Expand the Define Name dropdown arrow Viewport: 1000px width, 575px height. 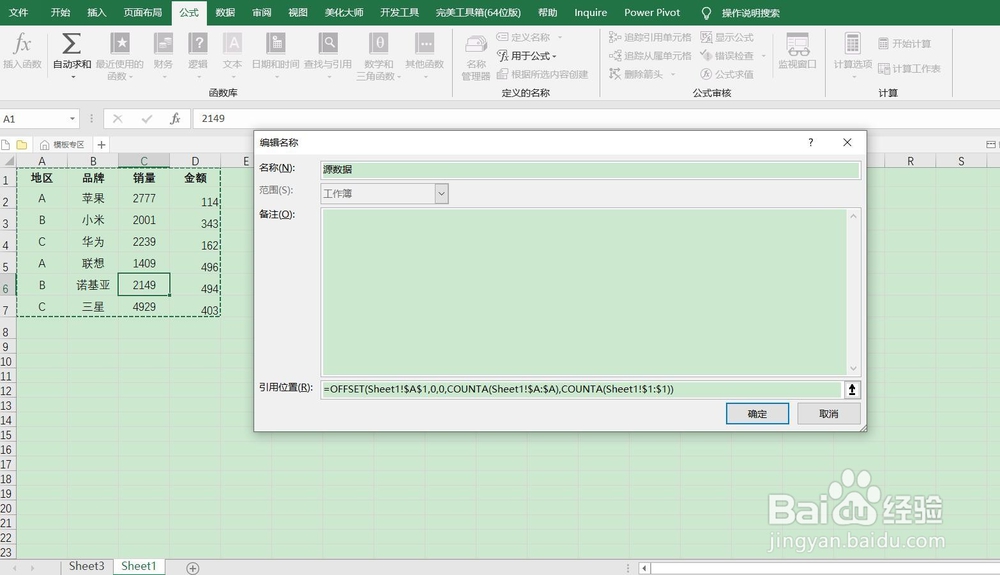(560, 37)
